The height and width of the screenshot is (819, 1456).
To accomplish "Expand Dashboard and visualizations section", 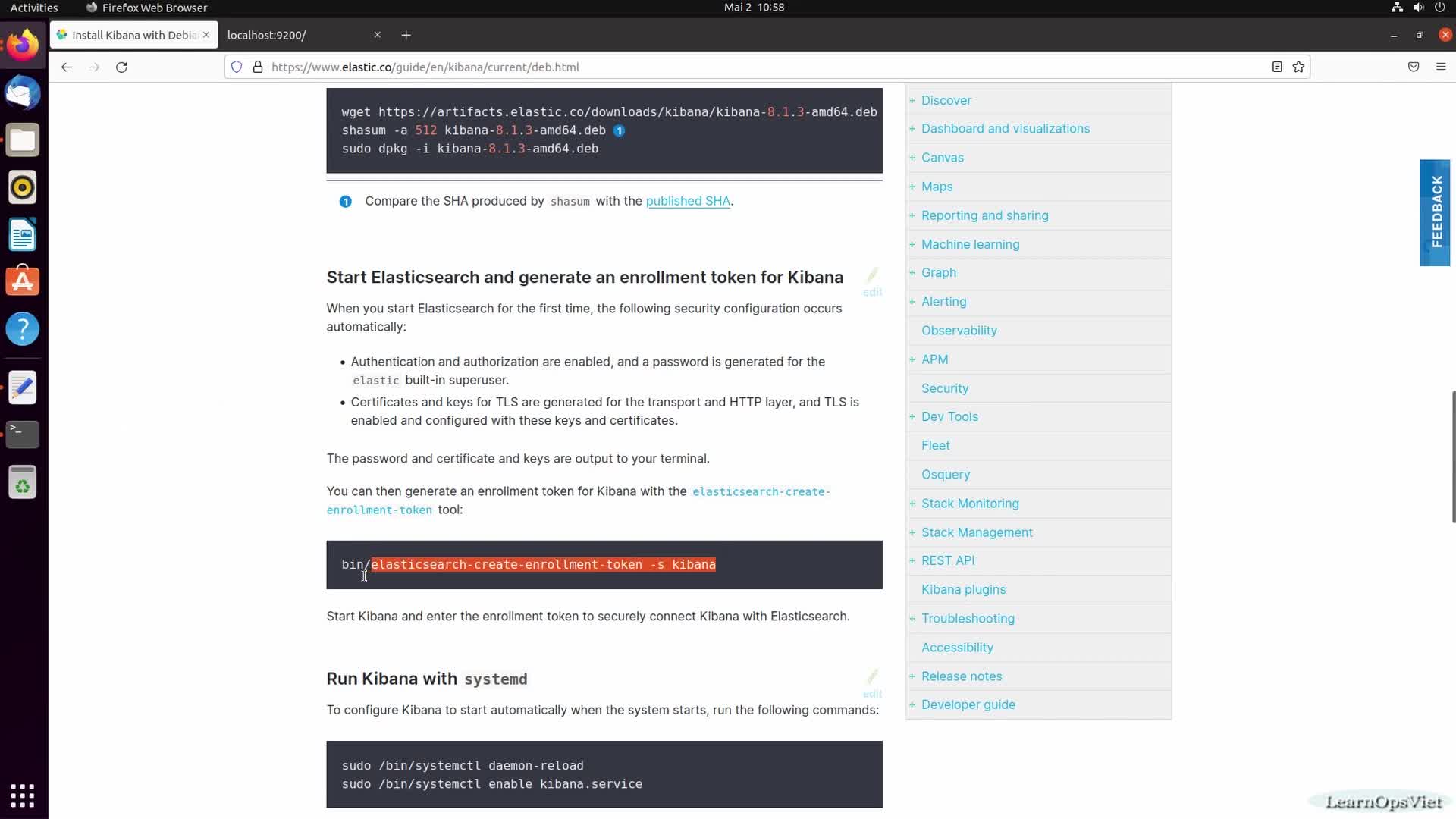I will click(x=912, y=129).
